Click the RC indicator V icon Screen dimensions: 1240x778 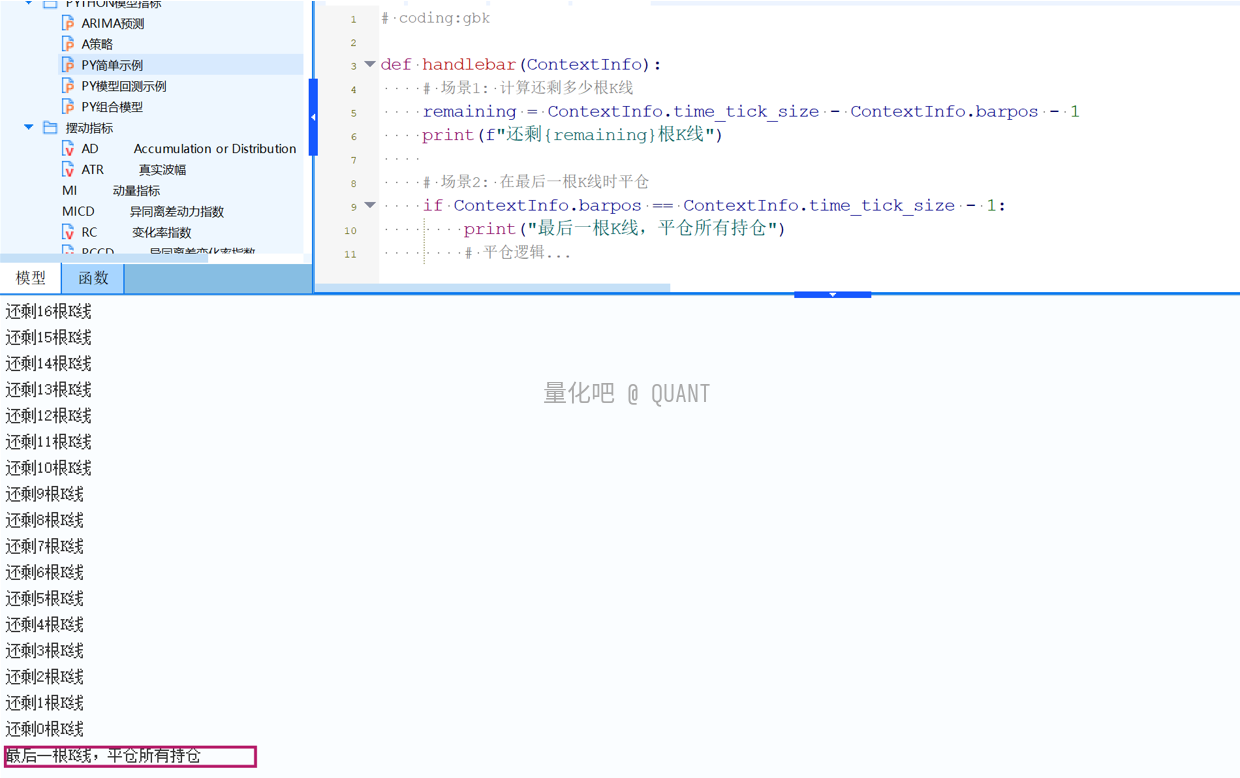(68, 232)
